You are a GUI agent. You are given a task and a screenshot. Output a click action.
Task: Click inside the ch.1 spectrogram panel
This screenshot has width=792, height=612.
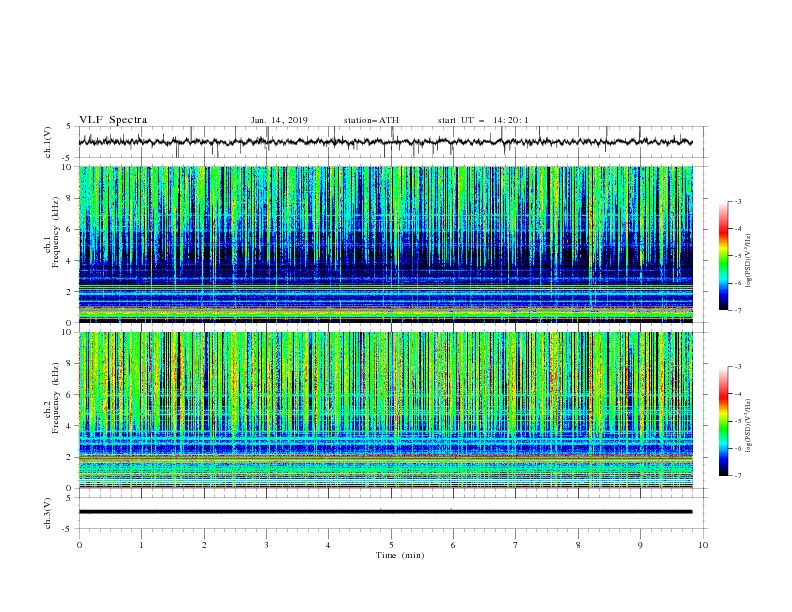(x=385, y=244)
